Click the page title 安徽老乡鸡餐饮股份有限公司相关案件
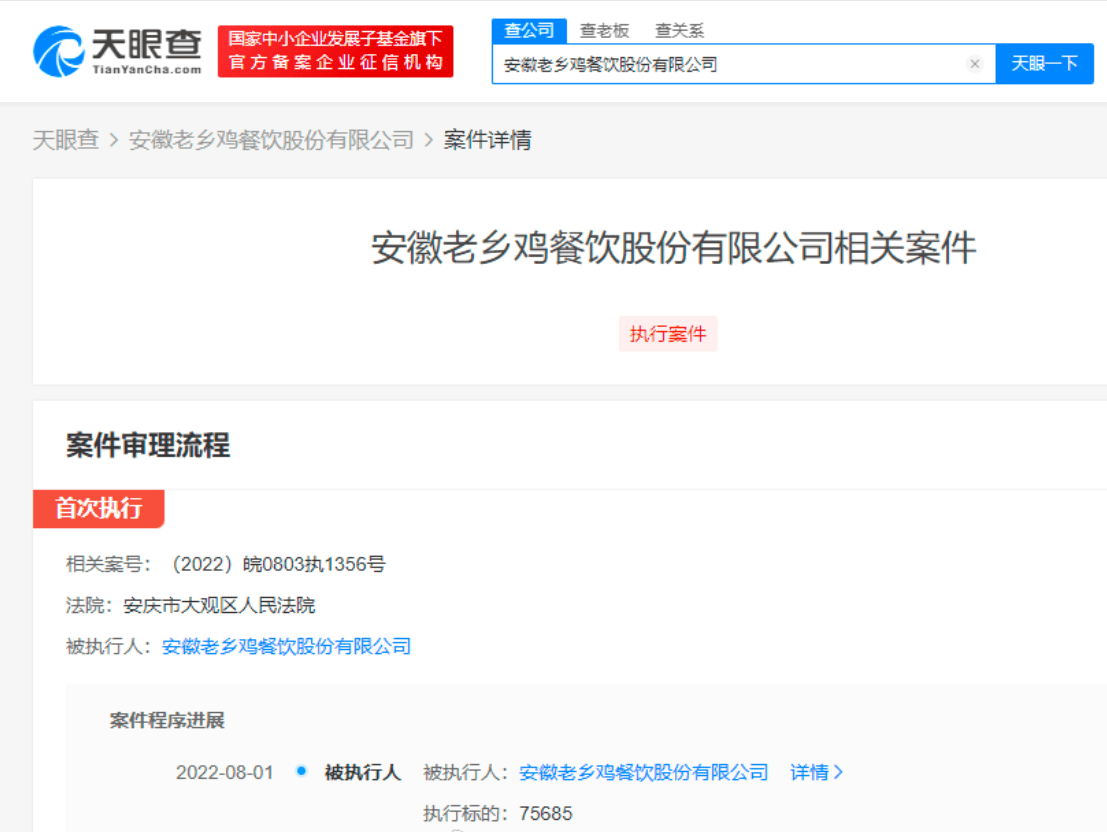This screenshot has height=832, width=1107. pos(674,248)
